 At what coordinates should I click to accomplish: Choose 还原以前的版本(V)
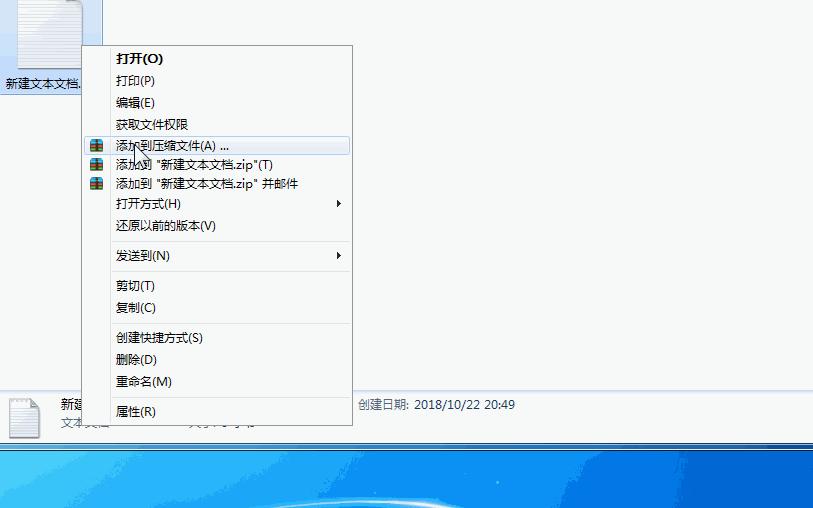point(217,225)
